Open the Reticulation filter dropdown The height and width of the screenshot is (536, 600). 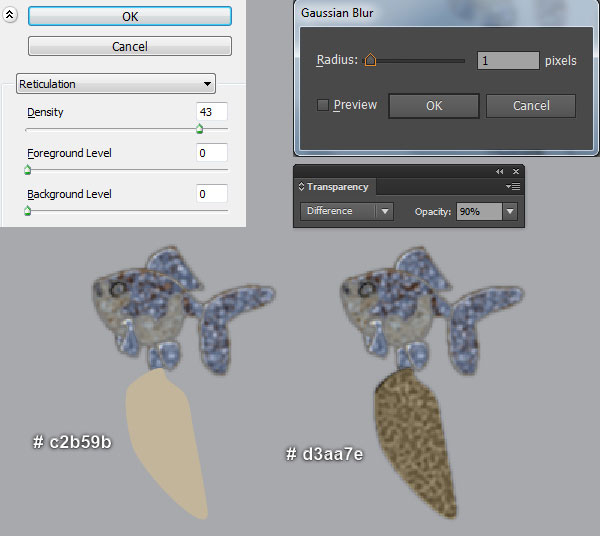tap(116, 84)
